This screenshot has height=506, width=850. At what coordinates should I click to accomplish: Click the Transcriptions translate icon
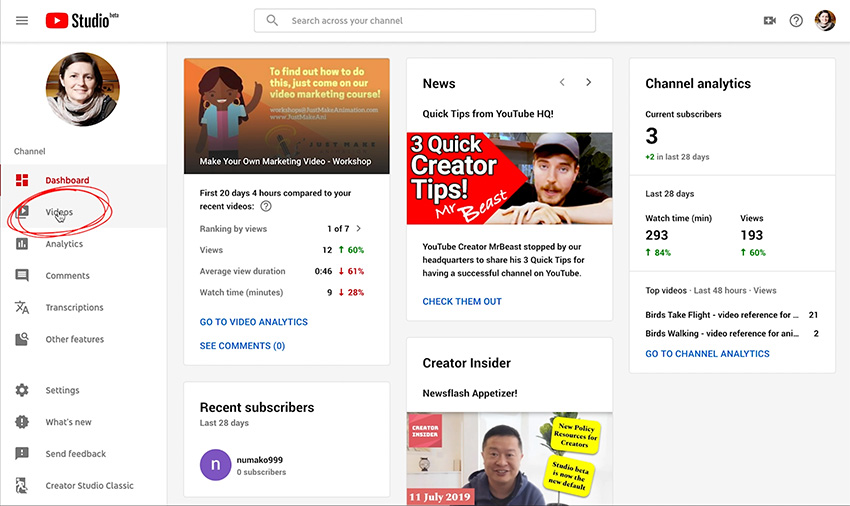point(22,308)
